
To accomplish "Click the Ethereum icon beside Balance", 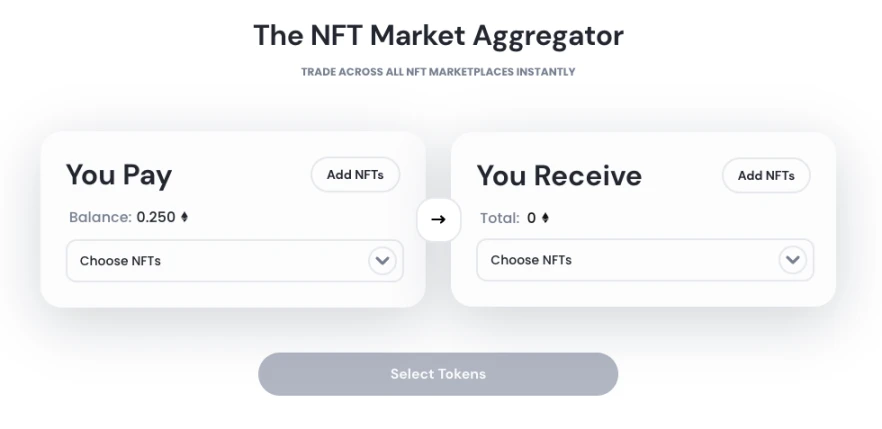I will click(x=184, y=217).
